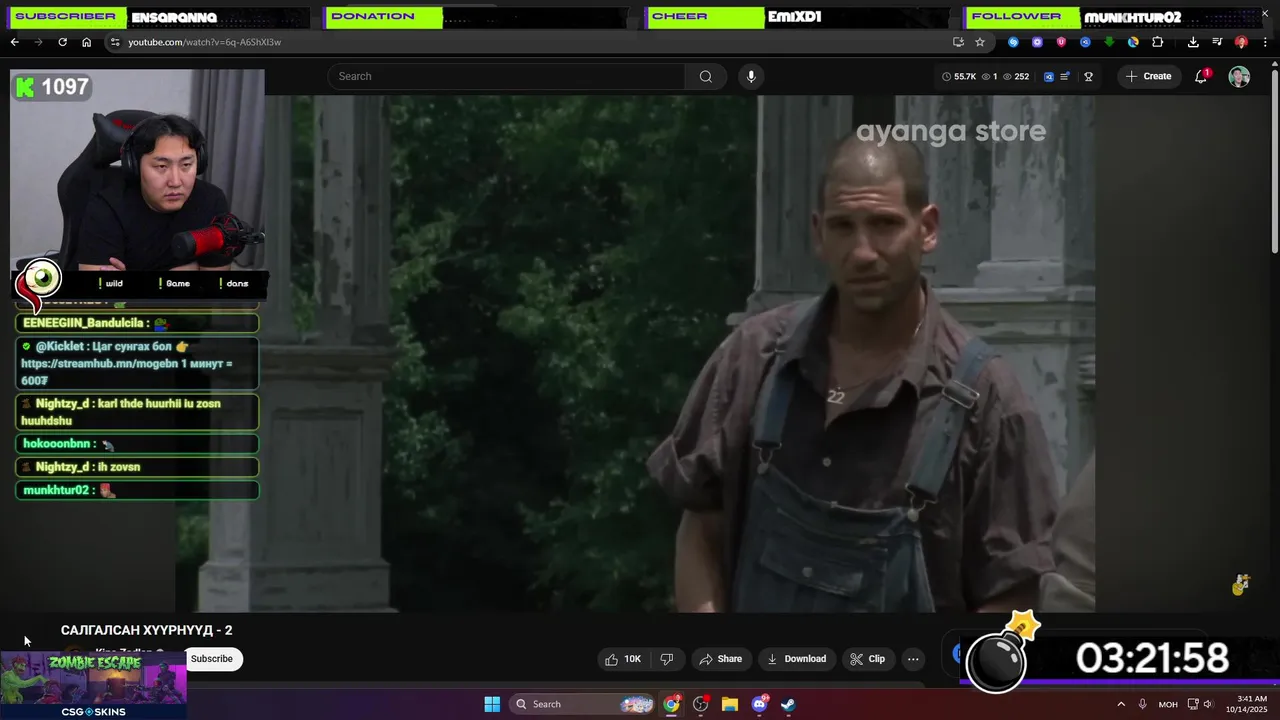Like the video with 10K likes
1280x720 pixels.
coord(622,659)
